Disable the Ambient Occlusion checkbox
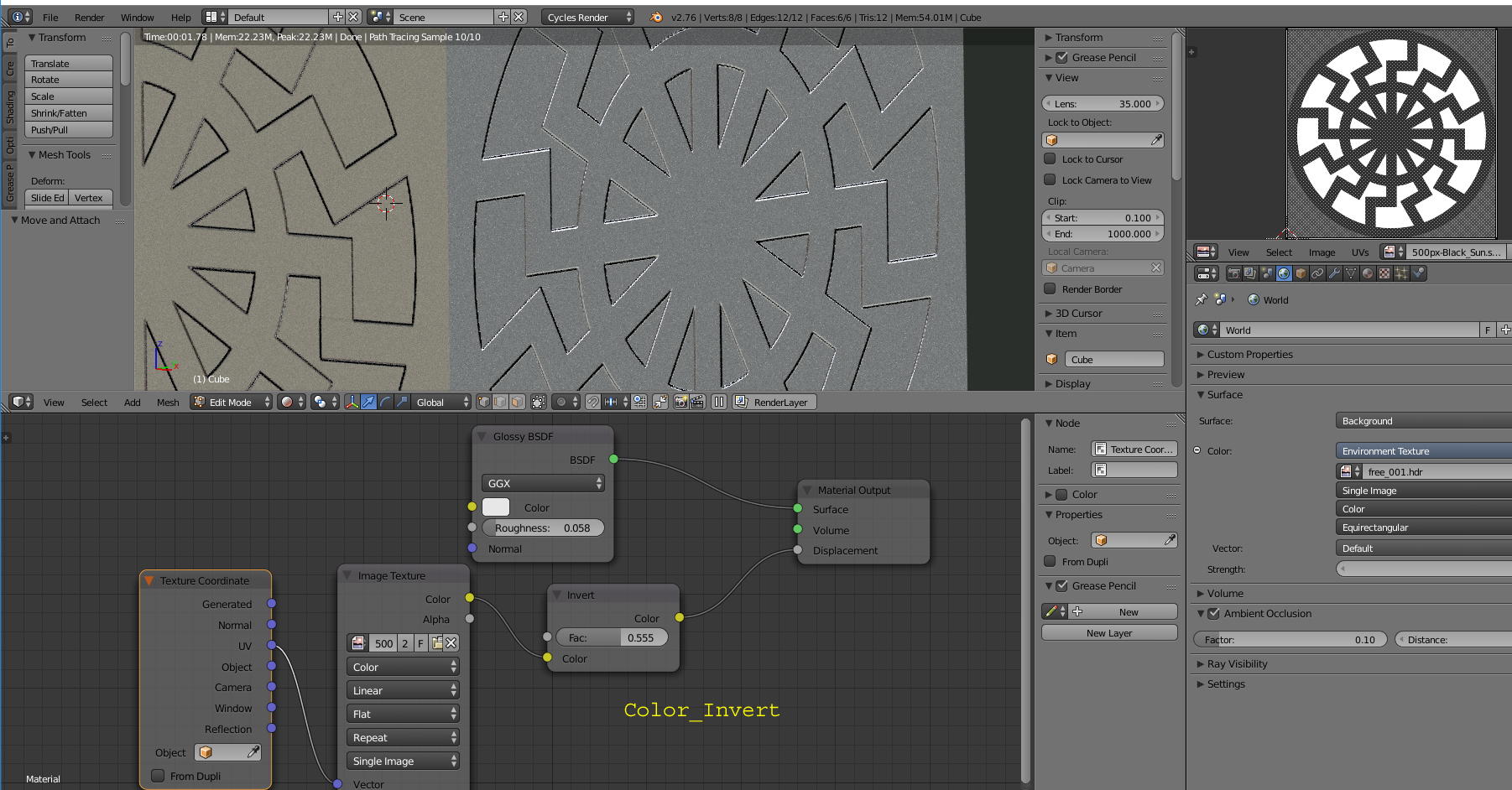 point(1213,613)
